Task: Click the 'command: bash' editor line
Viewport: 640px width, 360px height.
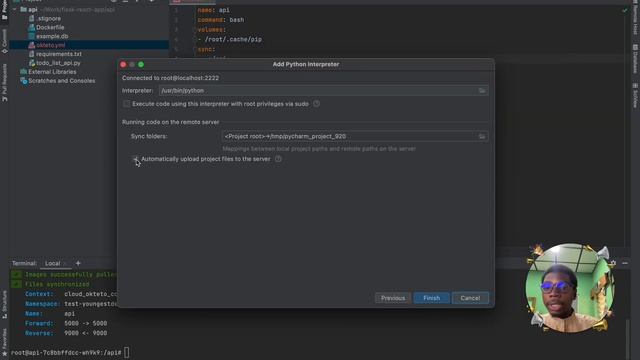Action: point(221,20)
